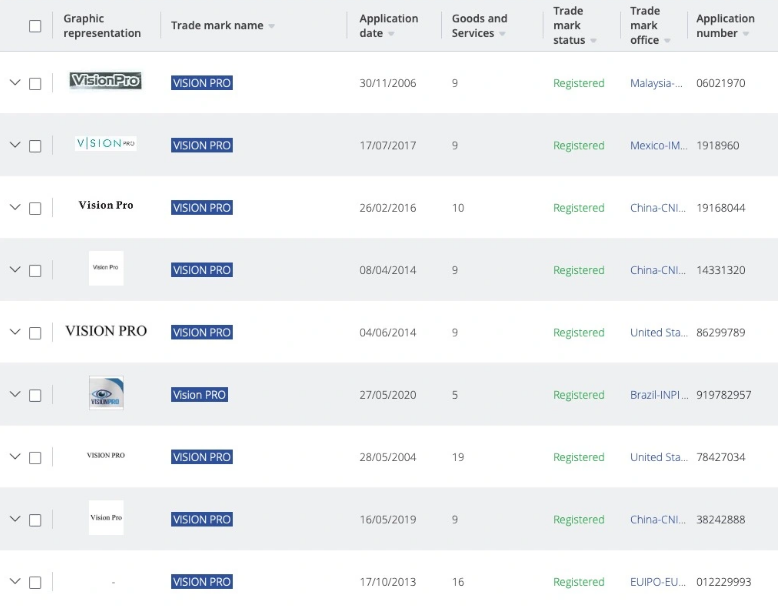Tick checkbox for the EUIPO row

point(35,582)
